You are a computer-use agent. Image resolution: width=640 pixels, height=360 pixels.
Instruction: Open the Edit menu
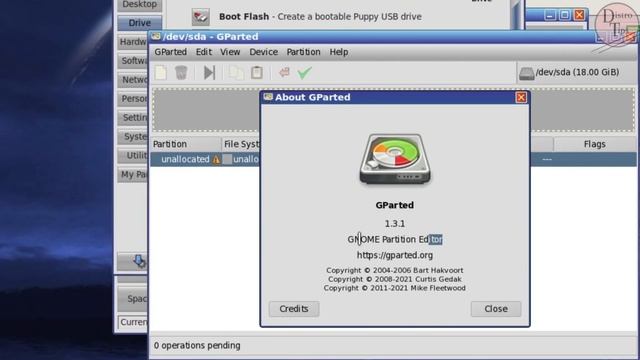[x=204, y=52]
